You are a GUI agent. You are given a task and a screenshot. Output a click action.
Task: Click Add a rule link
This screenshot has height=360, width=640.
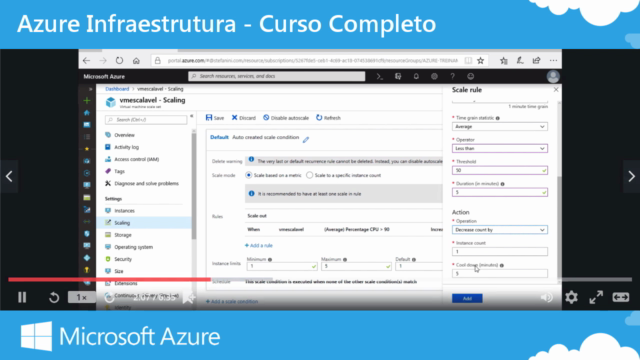tap(259, 245)
